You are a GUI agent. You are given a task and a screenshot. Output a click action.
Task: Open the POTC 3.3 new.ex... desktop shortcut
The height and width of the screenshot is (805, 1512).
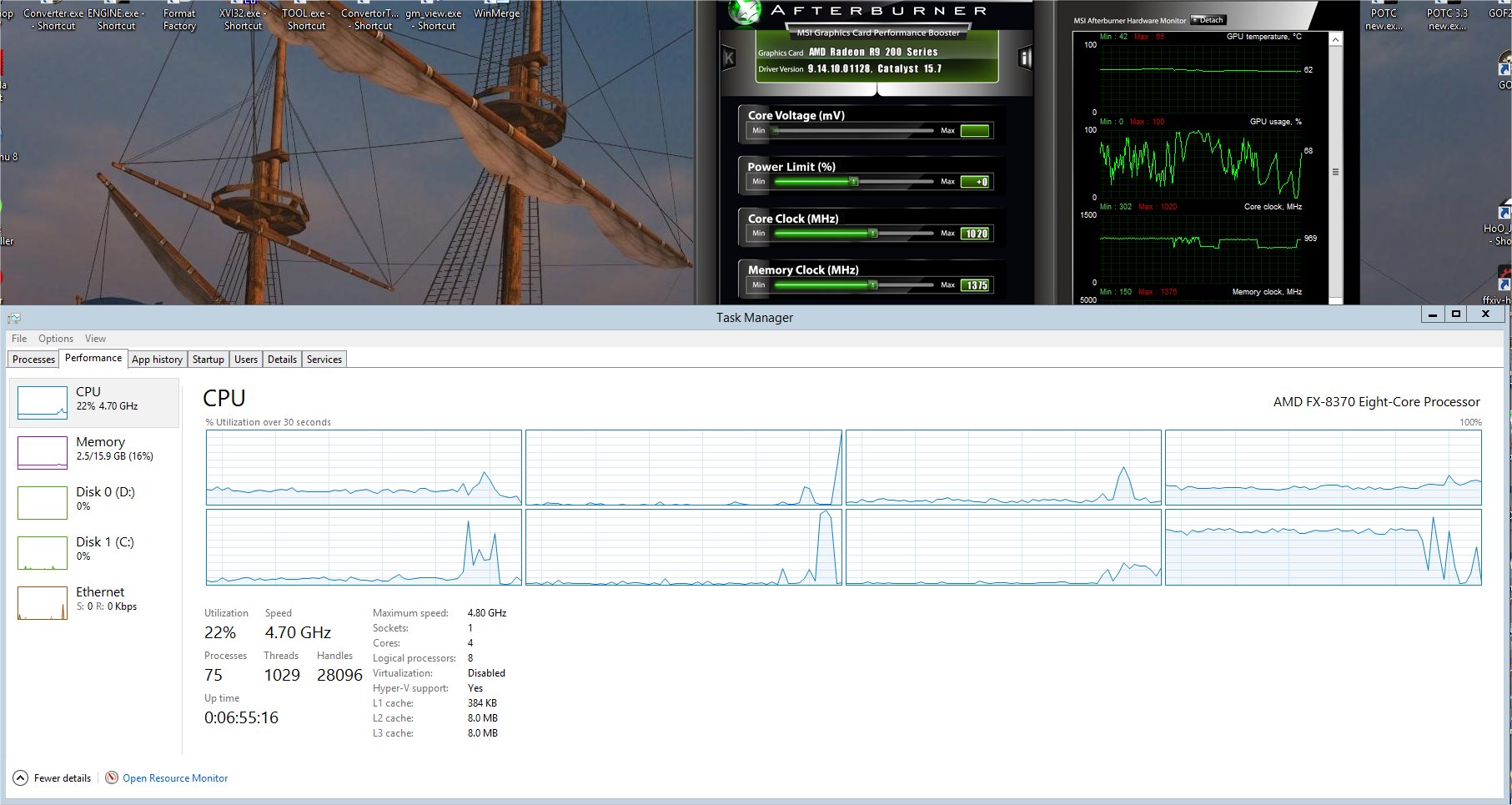[x=1447, y=17]
